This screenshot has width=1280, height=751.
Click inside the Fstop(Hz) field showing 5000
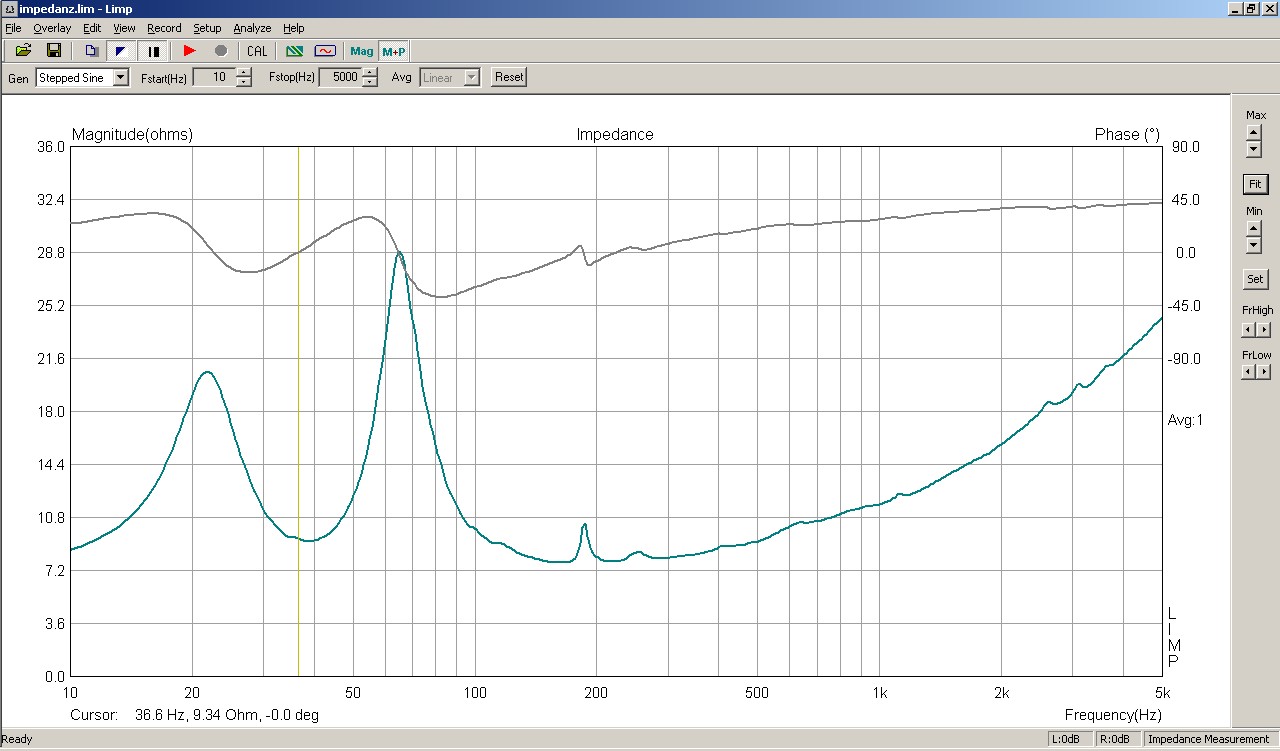point(339,77)
